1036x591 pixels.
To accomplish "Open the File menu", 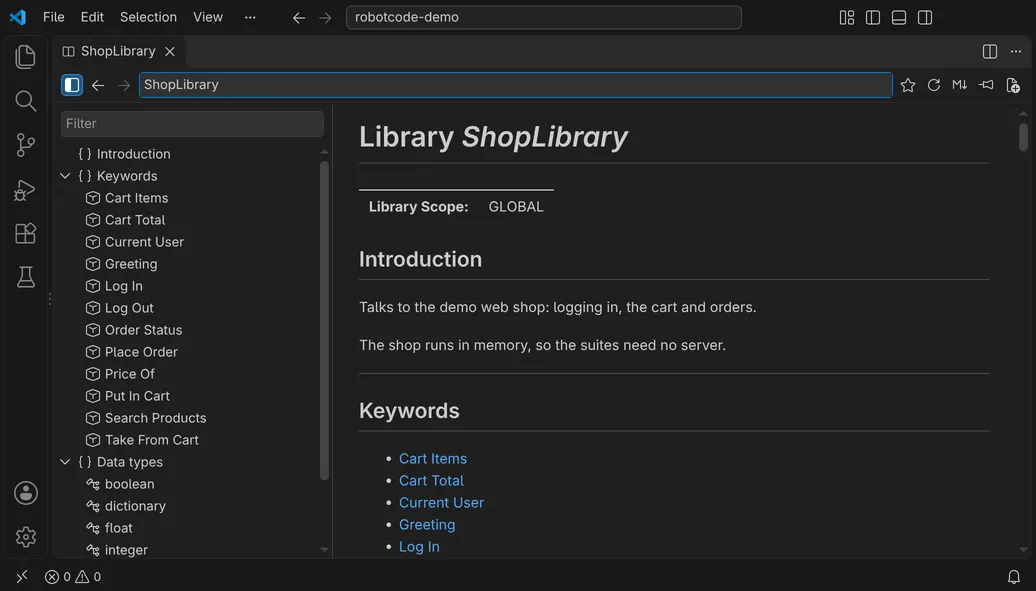I will tap(54, 17).
